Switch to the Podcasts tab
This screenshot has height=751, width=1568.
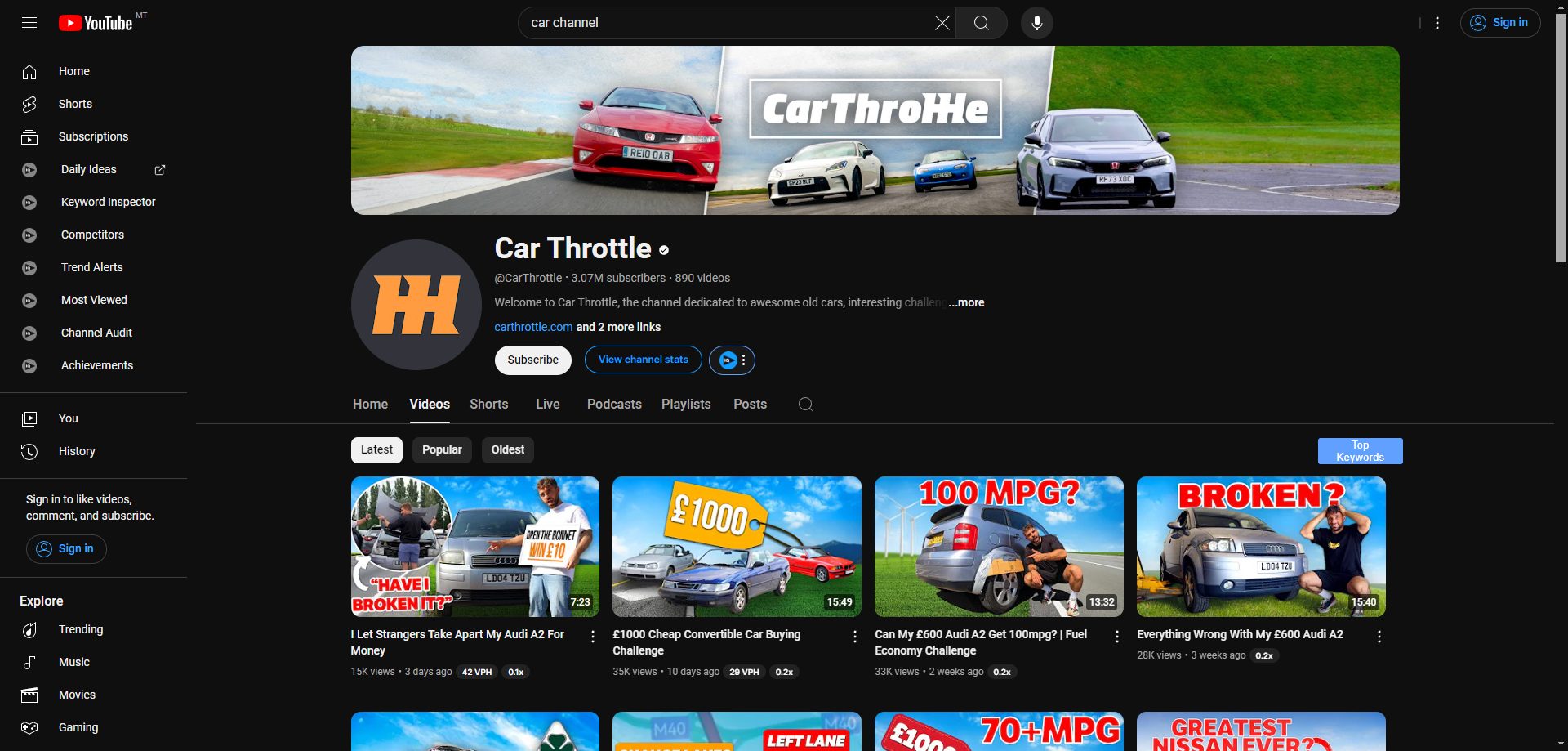pyautogui.click(x=614, y=405)
